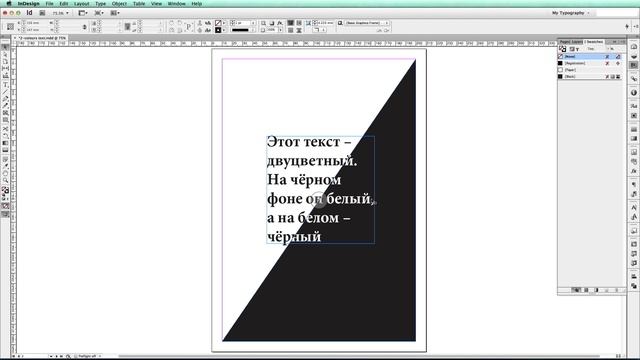
Task: Pick the Selection tool arrow
Action: 5,47
